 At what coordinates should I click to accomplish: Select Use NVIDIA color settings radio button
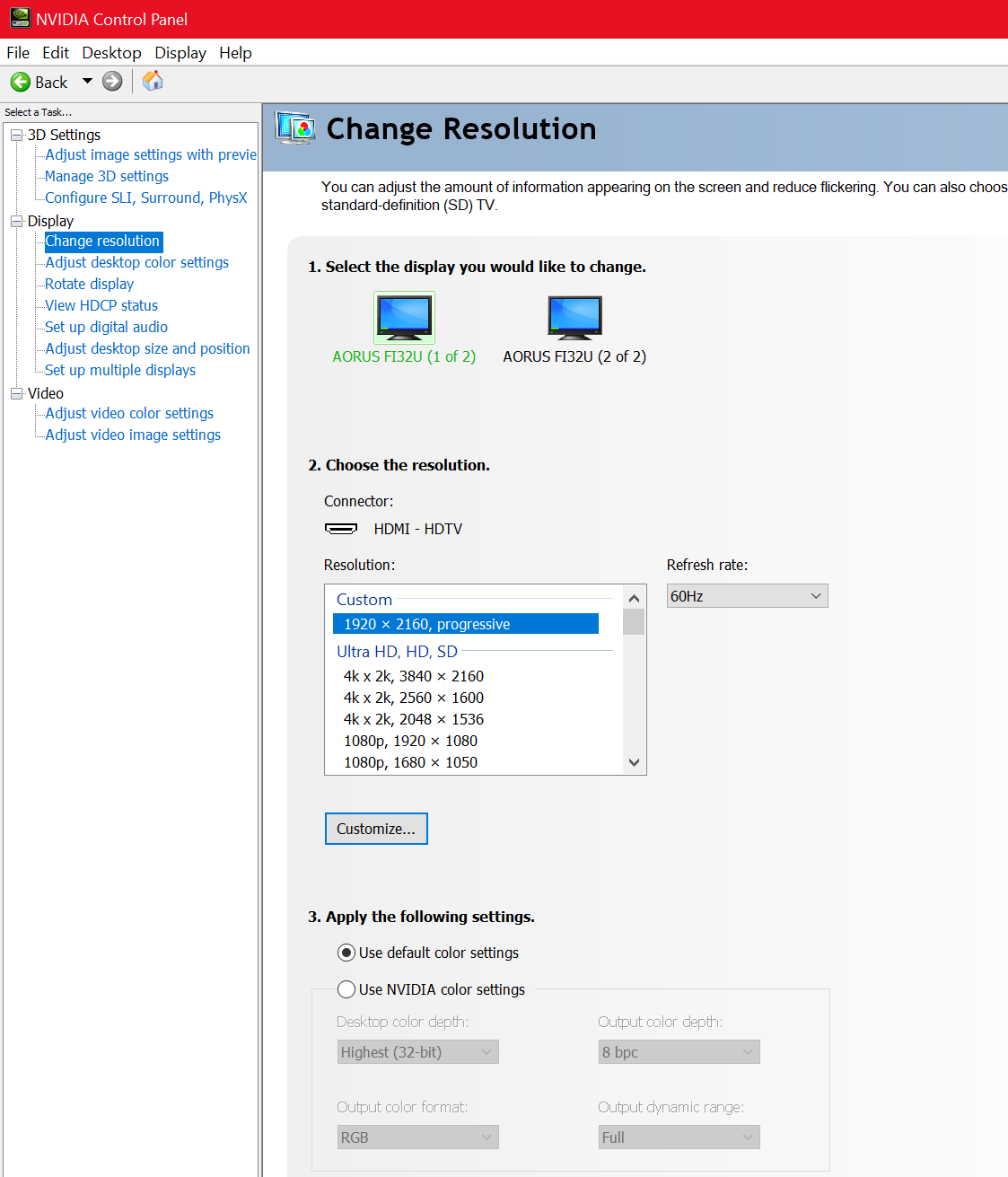click(x=346, y=989)
